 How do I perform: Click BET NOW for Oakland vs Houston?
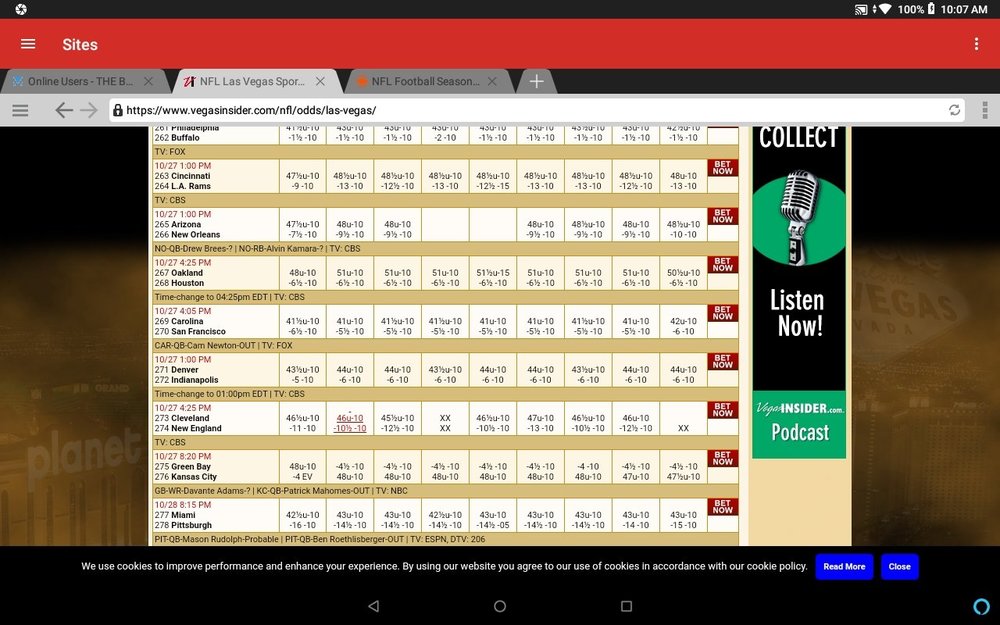pyautogui.click(x=723, y=265)
